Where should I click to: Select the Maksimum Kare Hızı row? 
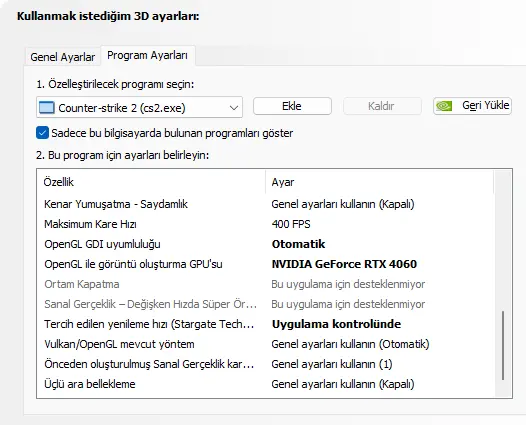point(265,224)
